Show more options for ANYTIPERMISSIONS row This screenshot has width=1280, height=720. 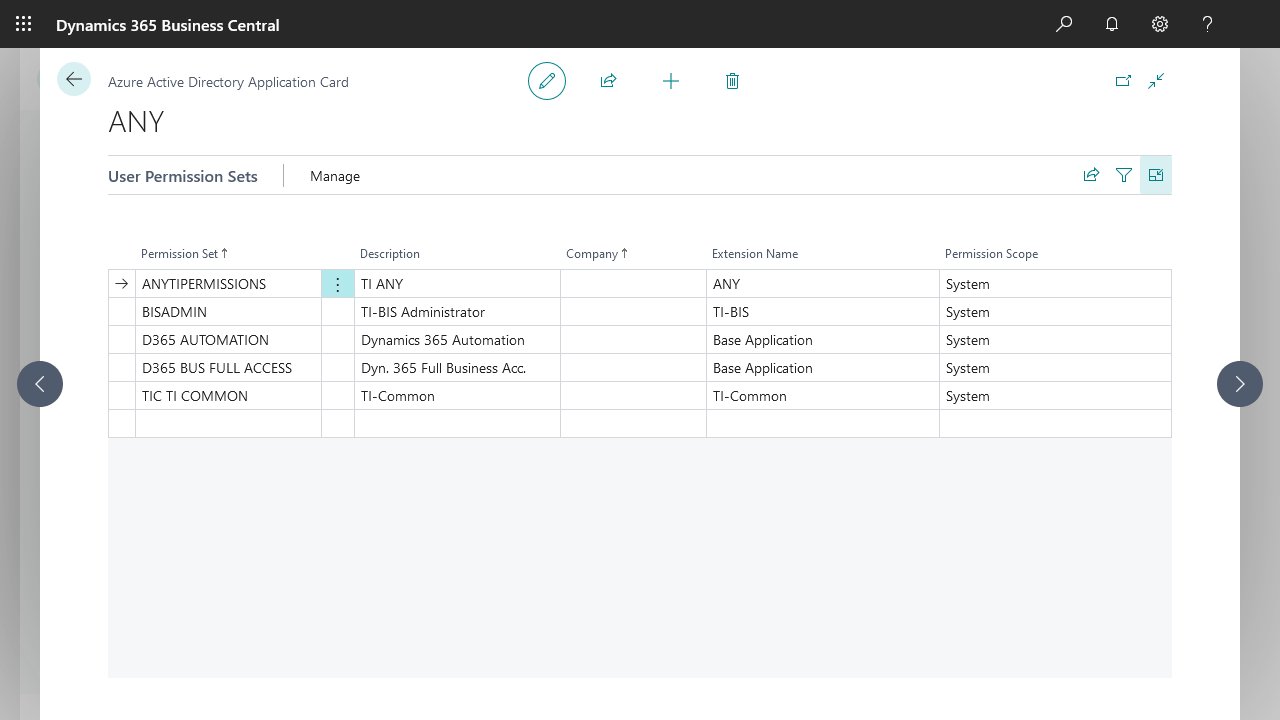point(338,284)
